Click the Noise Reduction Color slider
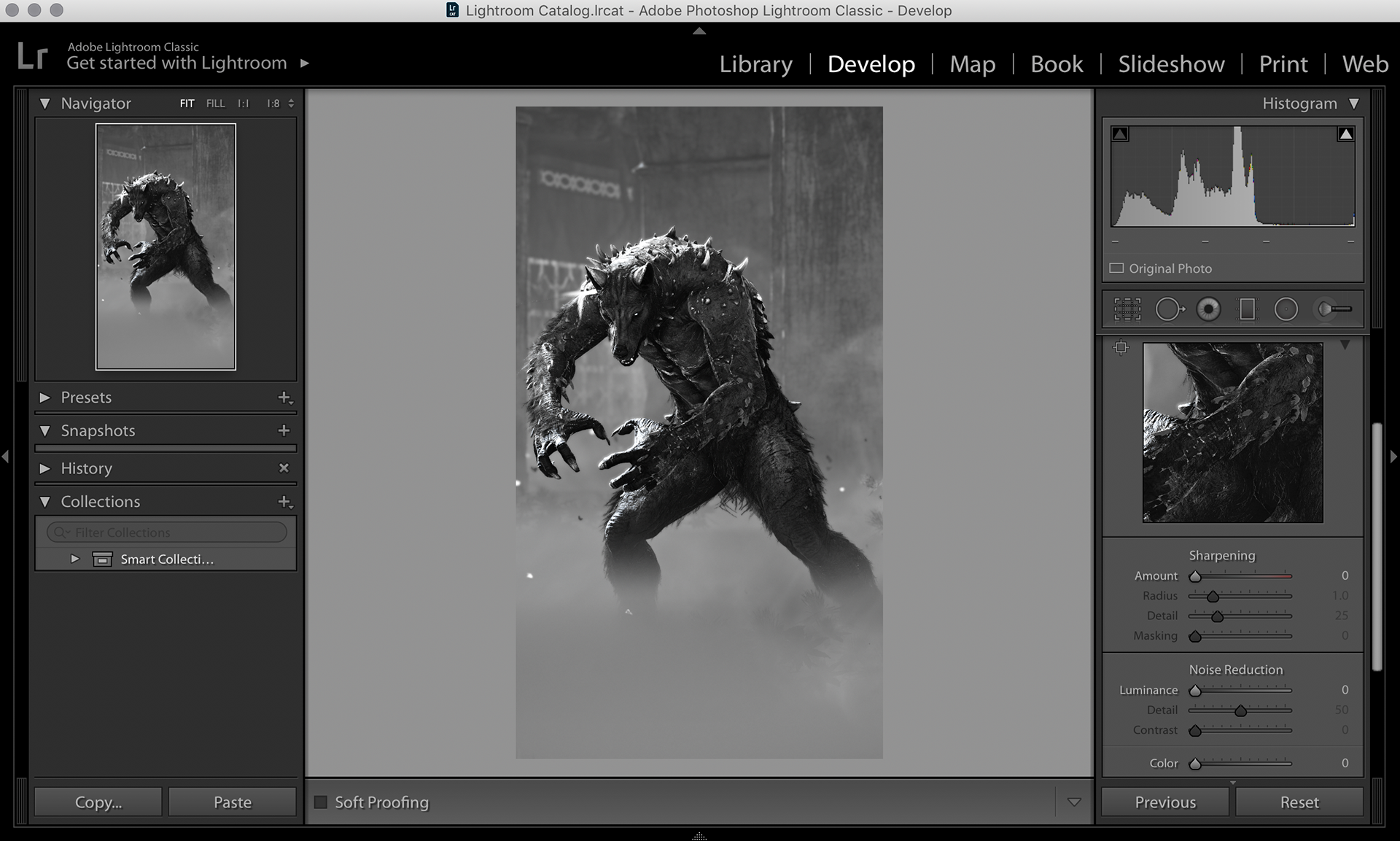The image size is (1400, 841). (x=1240, y=764)
